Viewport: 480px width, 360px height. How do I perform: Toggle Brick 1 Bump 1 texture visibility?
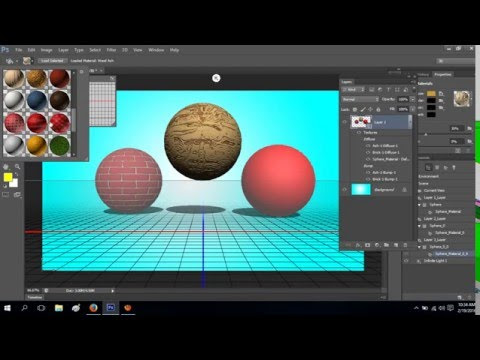[368, 179]
